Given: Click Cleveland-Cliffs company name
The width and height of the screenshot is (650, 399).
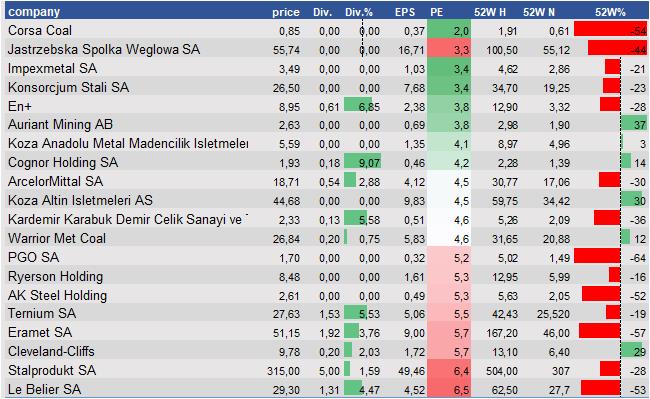Looking at the screenshot, I should [51, 351].
